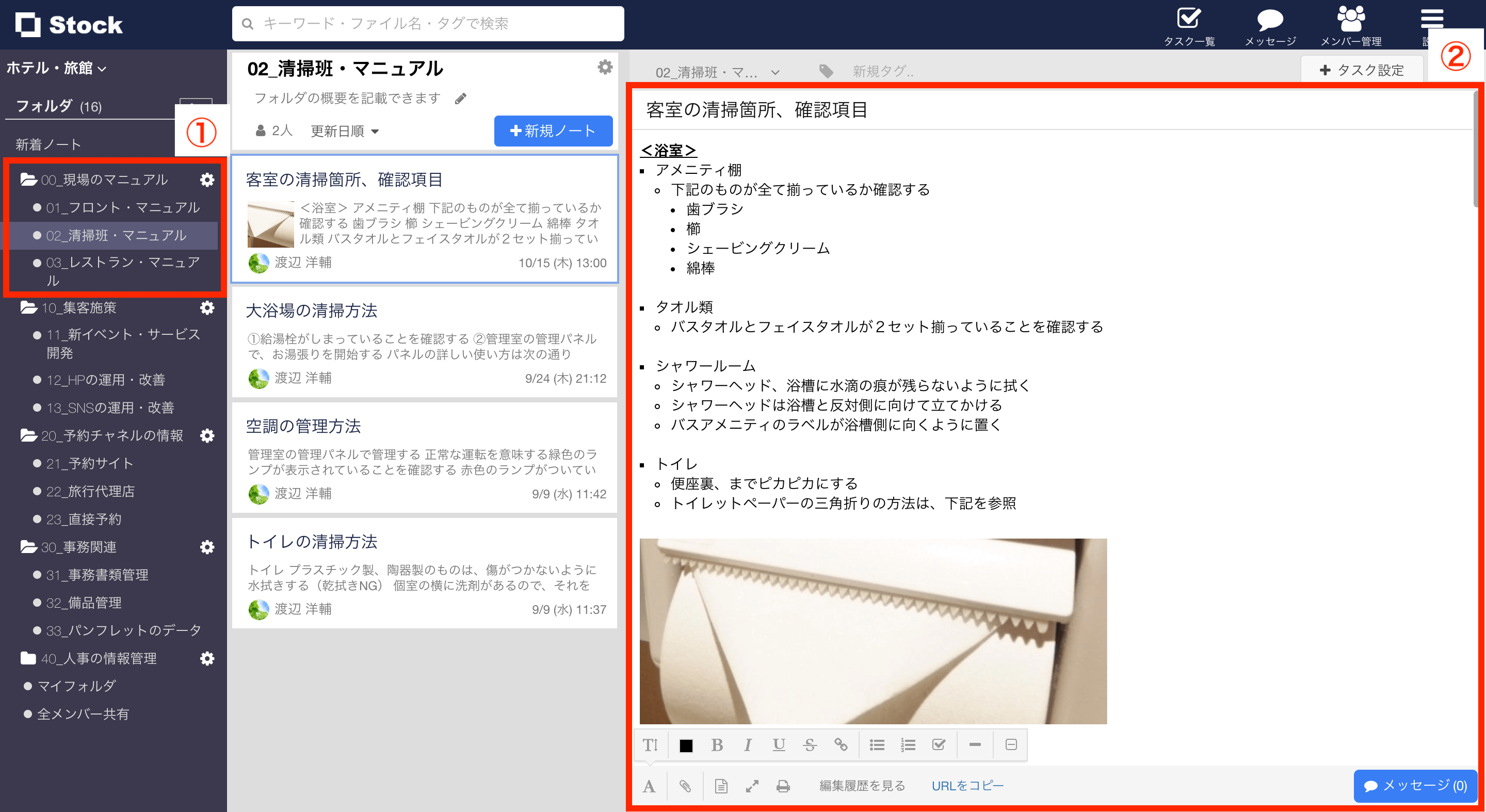Click the gear for 10_集客施策 folder
This screenshot has width=1486, height=812.
[207, 308]
